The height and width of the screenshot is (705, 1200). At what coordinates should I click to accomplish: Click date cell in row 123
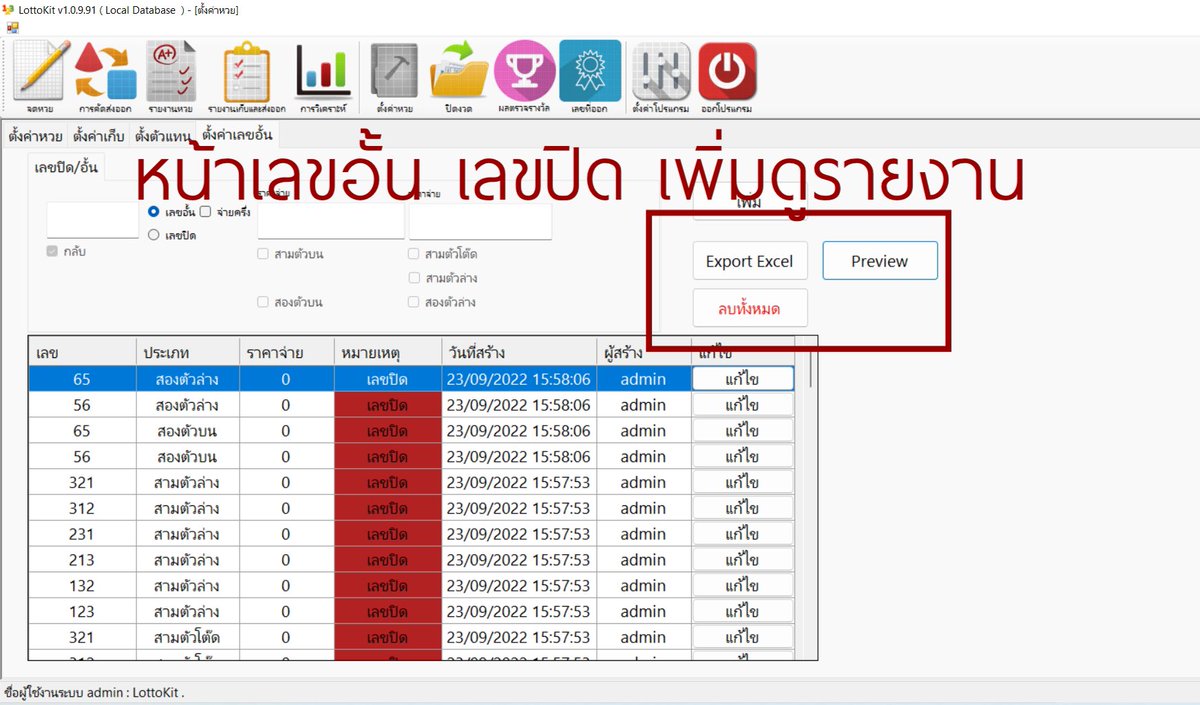click(519, 611)
